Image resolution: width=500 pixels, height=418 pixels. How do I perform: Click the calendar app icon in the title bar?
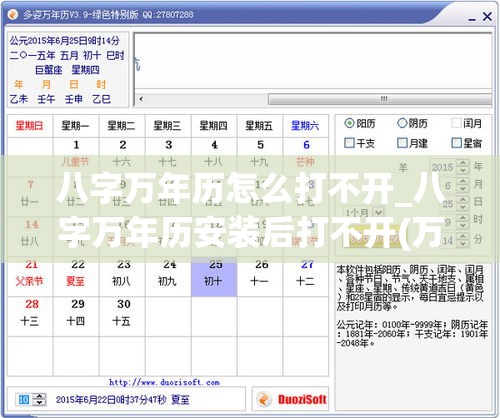coord(13,15)
